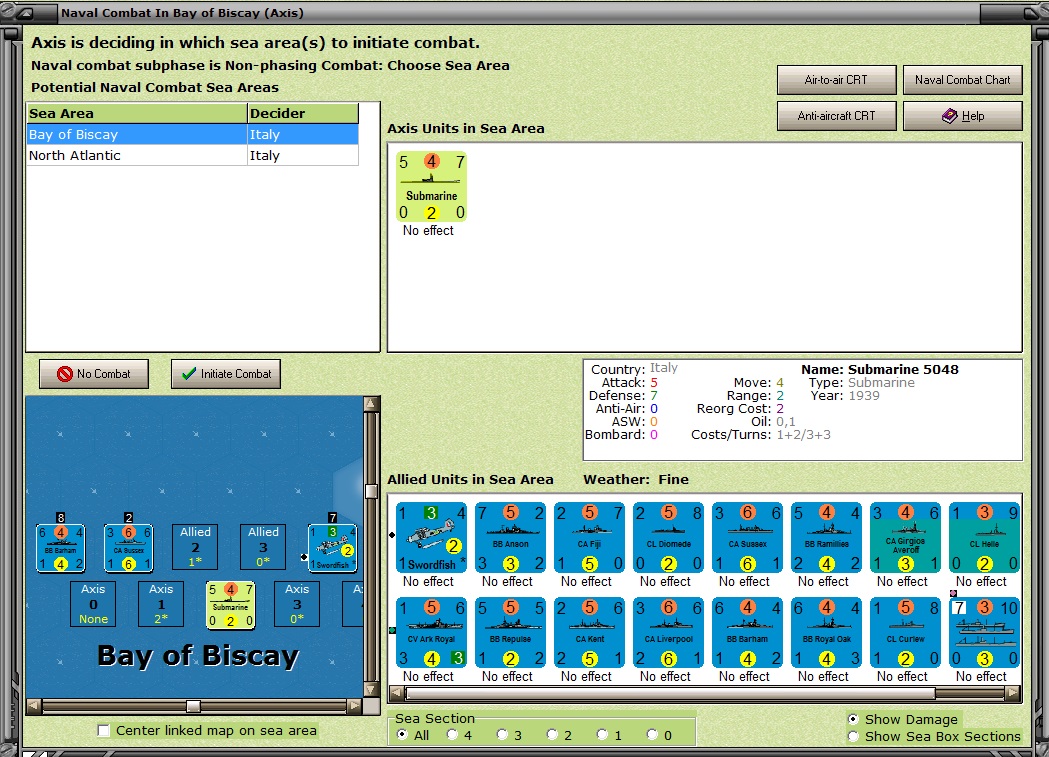Open the Air-to-air CRT

coord(836,80)
